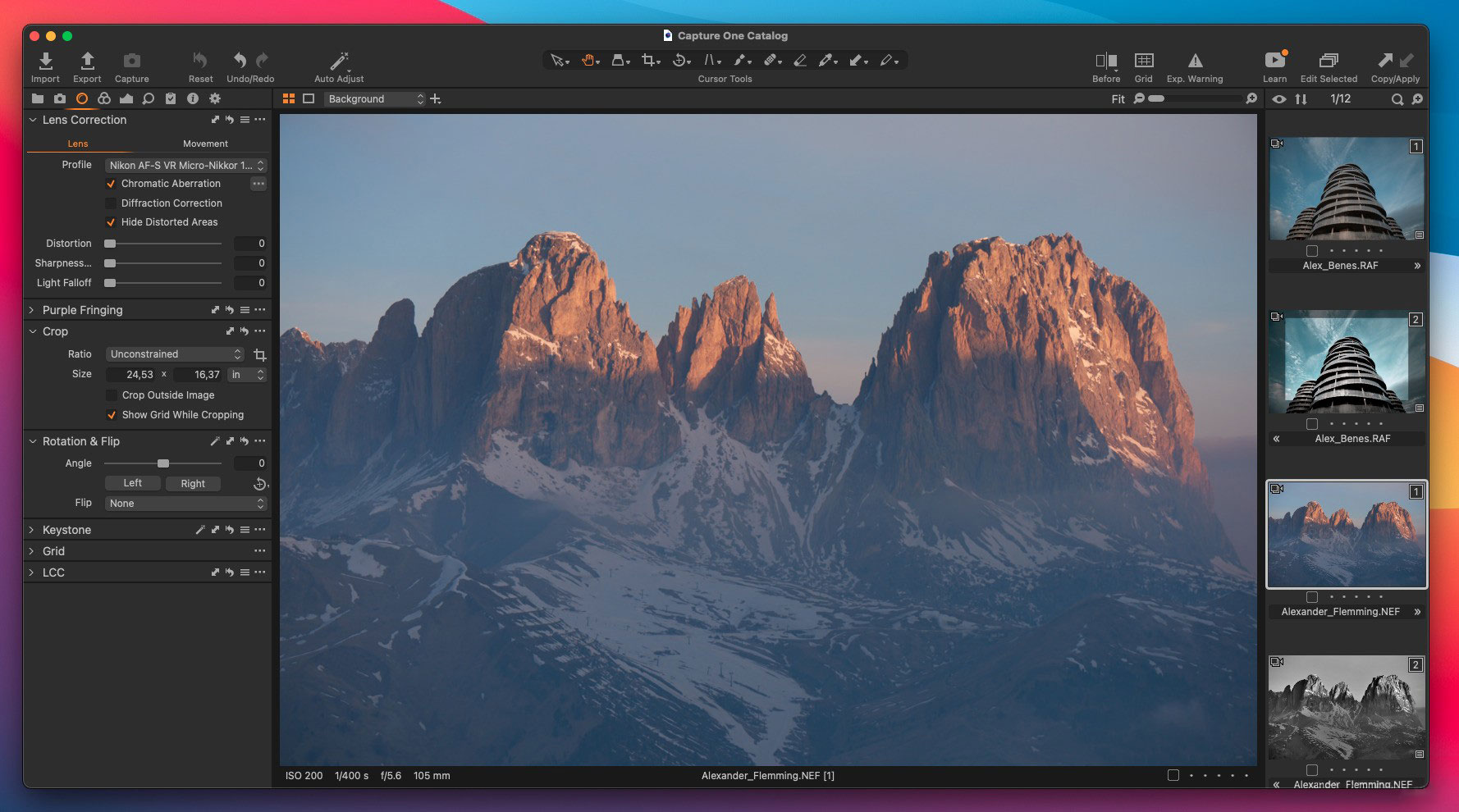1459x812 pixels.
Task: Click the Import icon in toolbar
Action: pos(46,61)
